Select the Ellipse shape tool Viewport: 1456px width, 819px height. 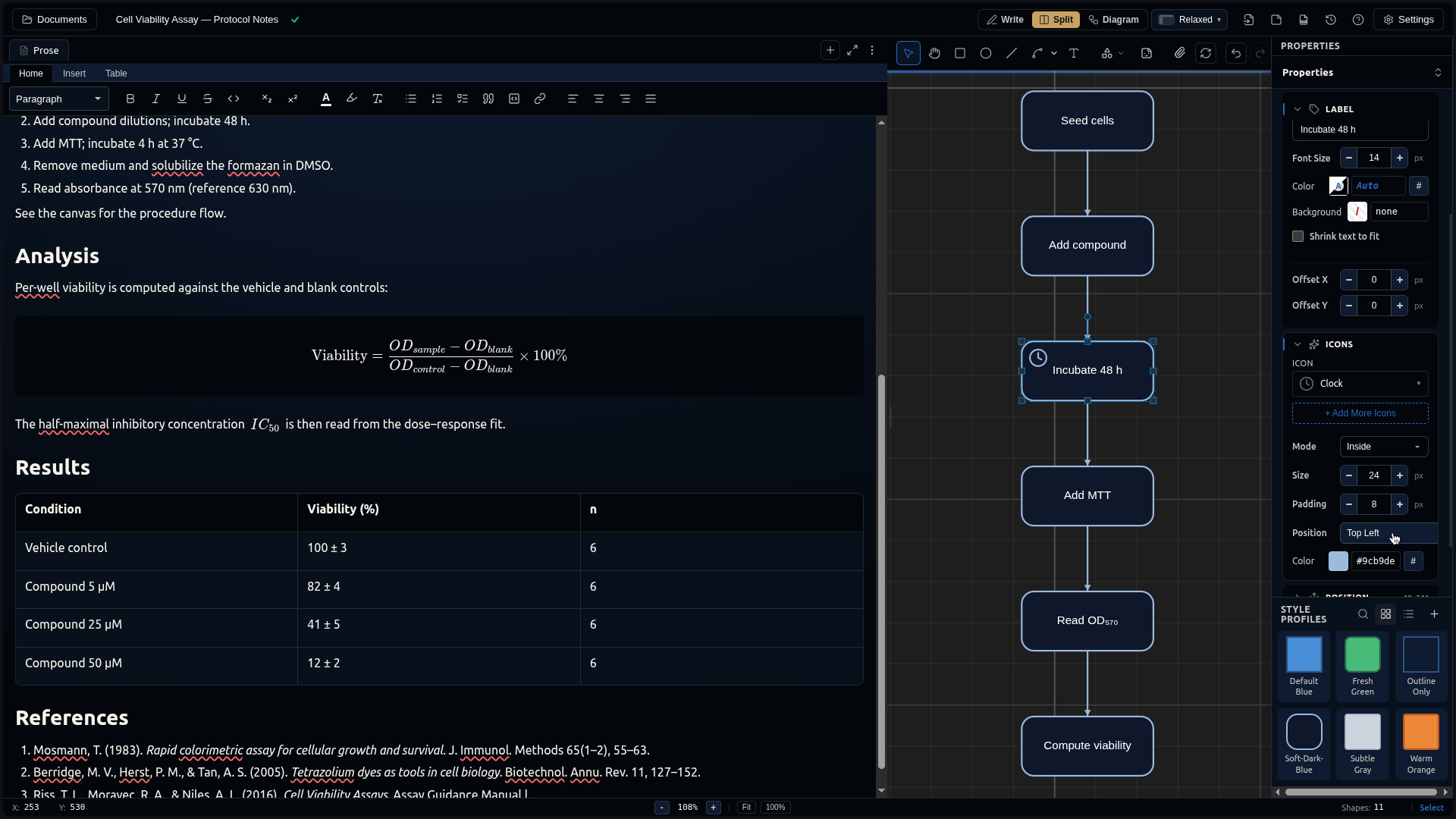(986, 53)
